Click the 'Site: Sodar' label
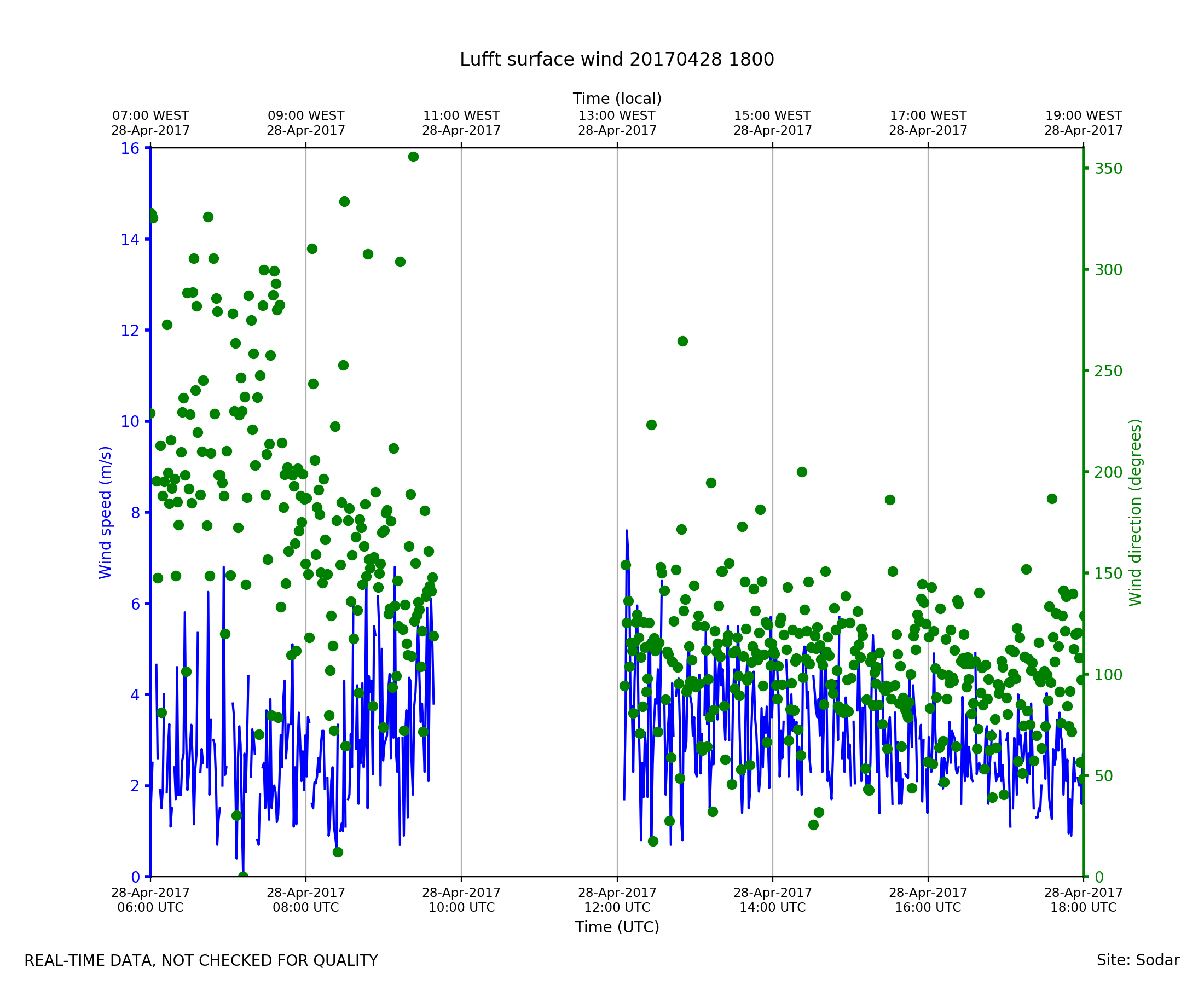Screen dimensions: 1204x985 click(1138, 960)
